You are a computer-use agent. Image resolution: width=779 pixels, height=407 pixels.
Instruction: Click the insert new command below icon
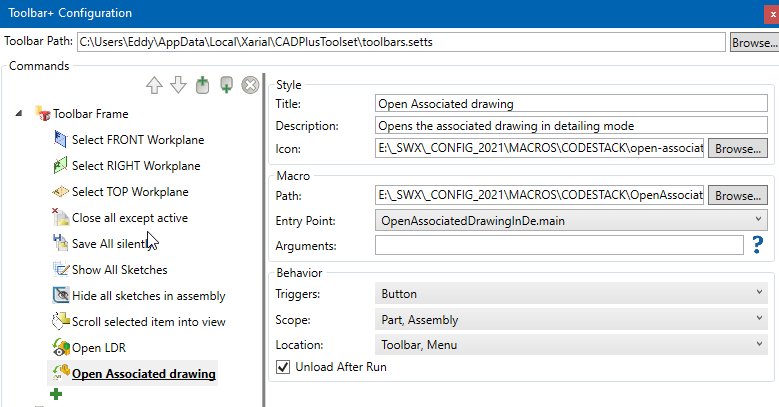click(x=227, y=84)
